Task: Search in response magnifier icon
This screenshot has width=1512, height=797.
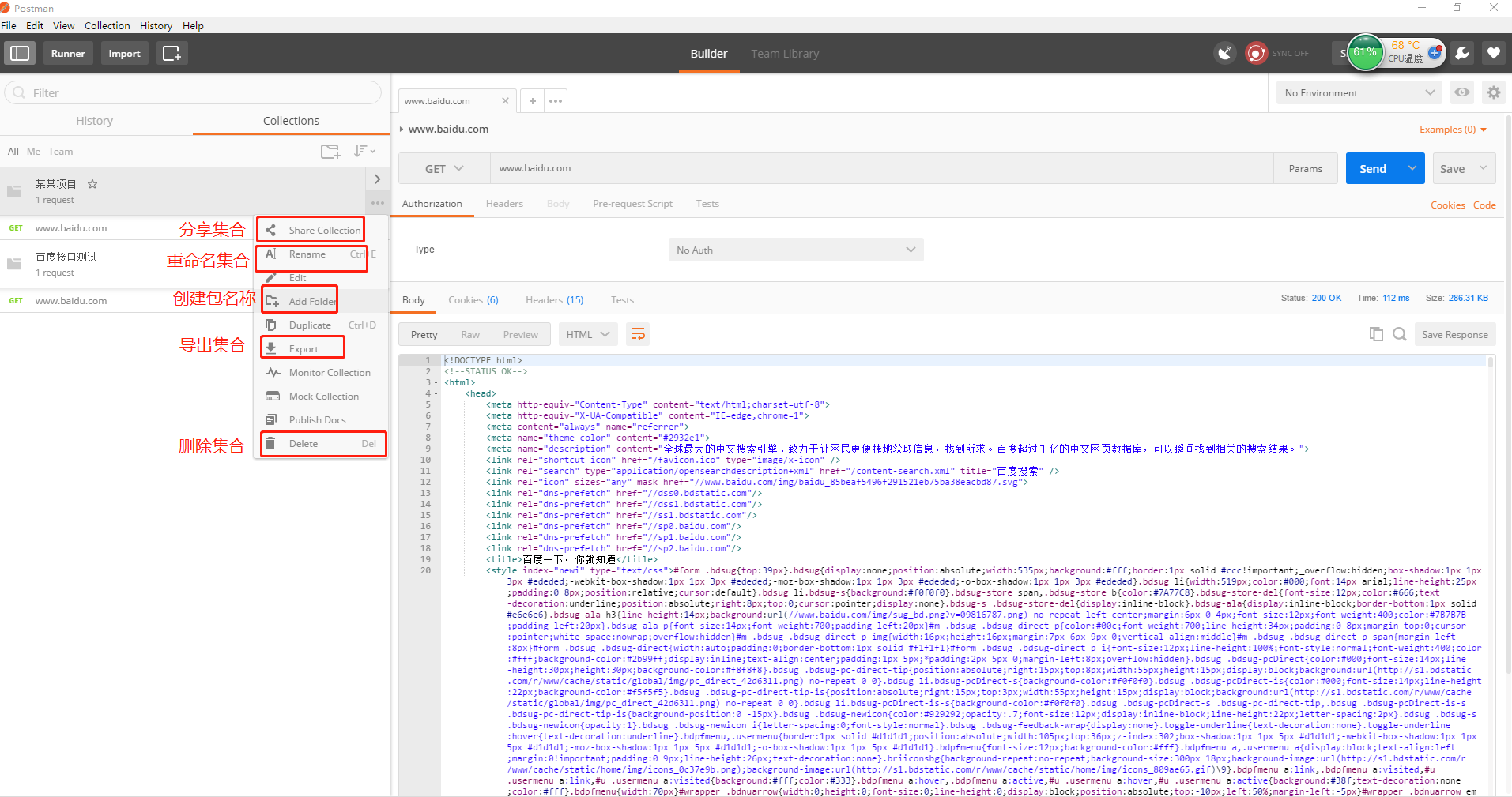Action: click(x=1399, y=334)
